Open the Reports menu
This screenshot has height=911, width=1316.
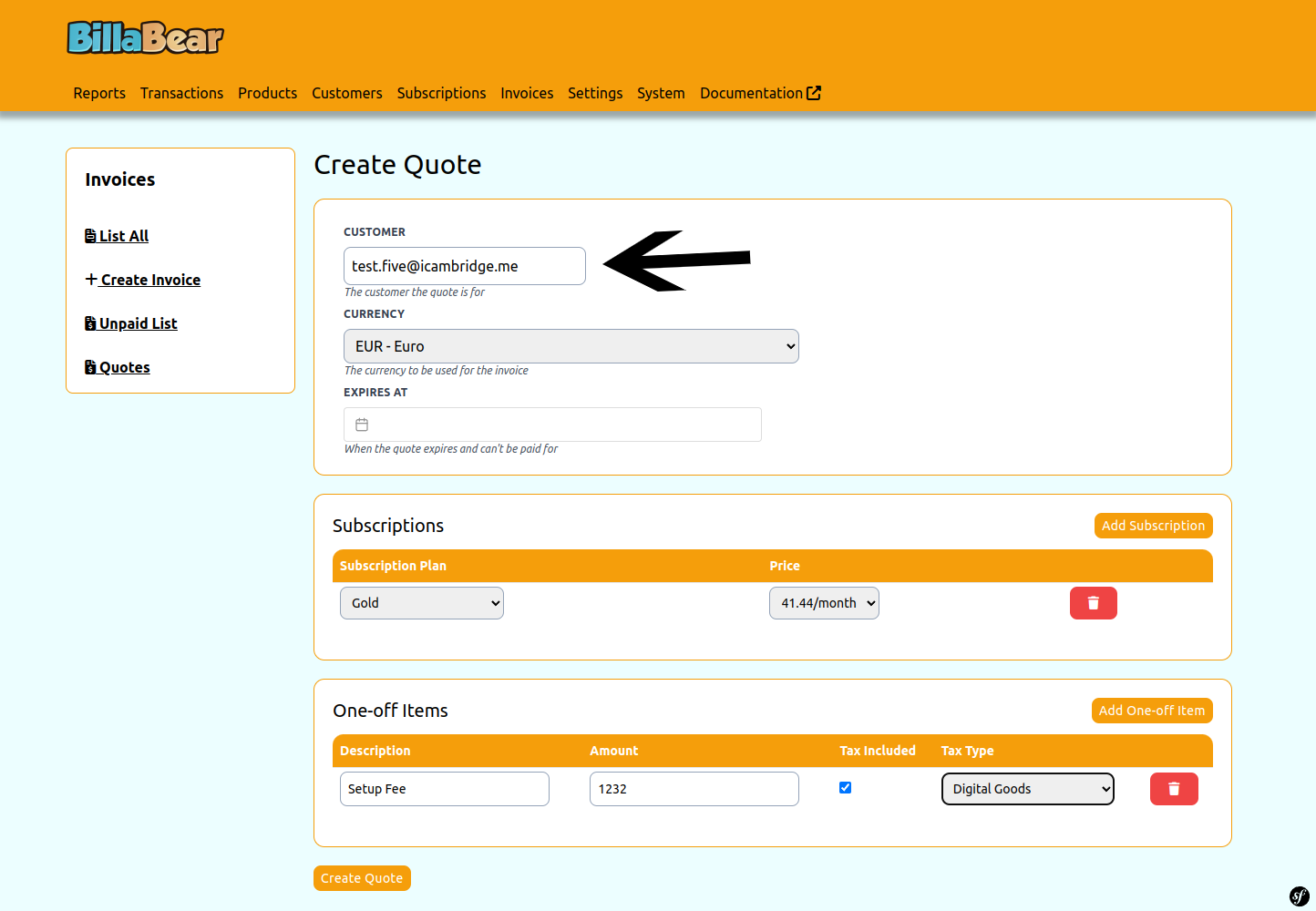point(99,93)
